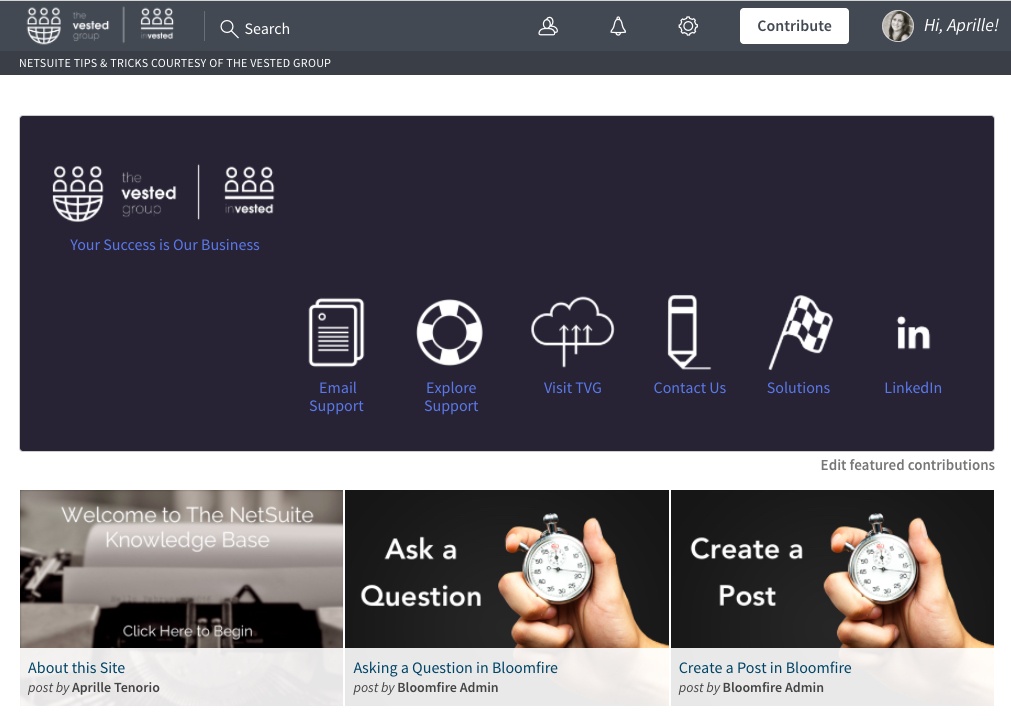
Task: Open Contact Us via the pencil icon
Action: (689, 332)
